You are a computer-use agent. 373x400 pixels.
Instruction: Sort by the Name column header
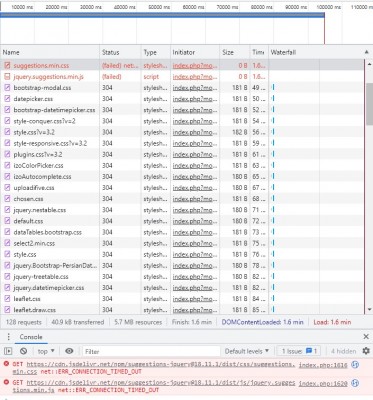(x=50, y=52)
